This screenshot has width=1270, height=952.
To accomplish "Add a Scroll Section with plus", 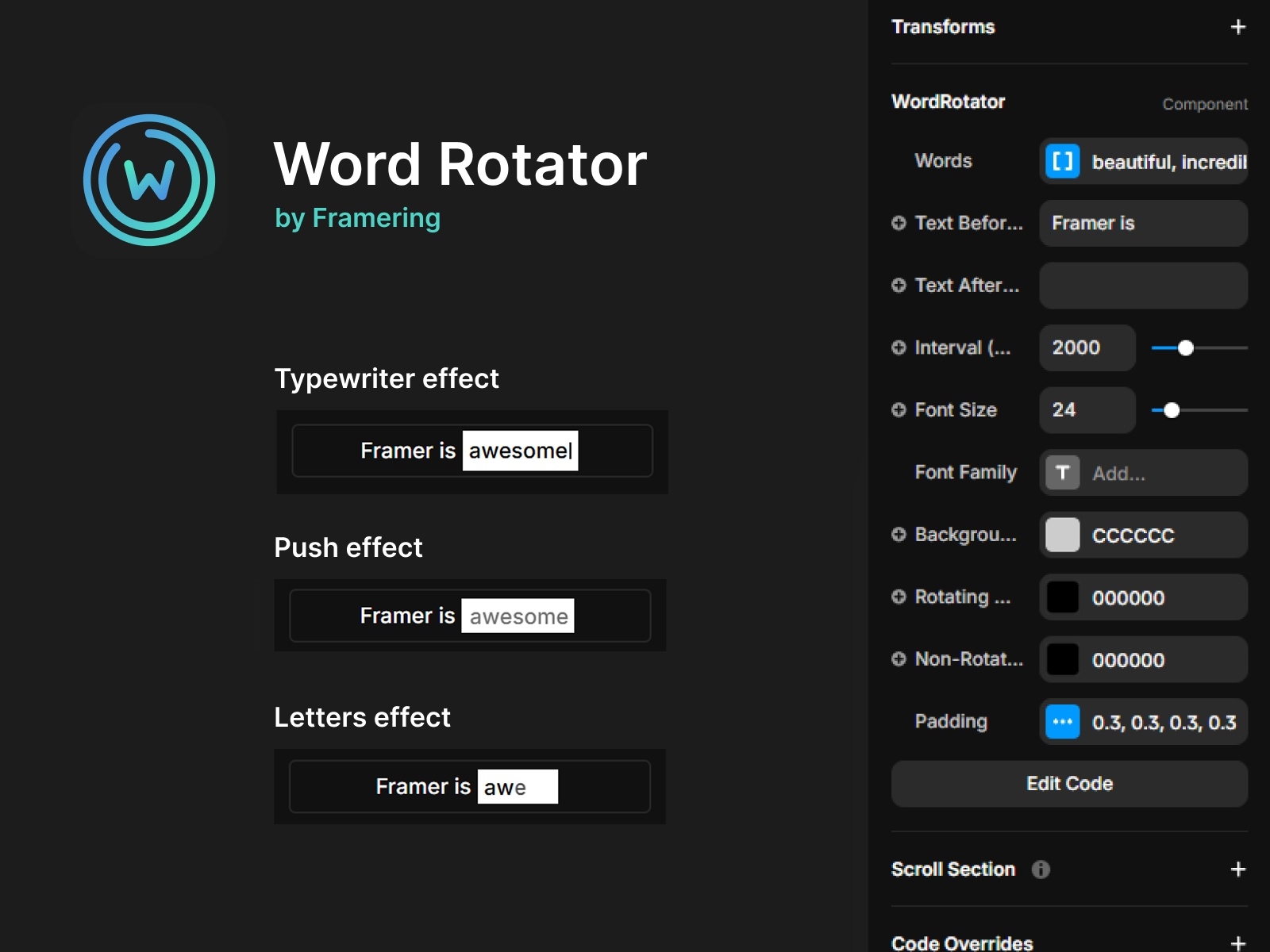I will (x=1237, y=869).
